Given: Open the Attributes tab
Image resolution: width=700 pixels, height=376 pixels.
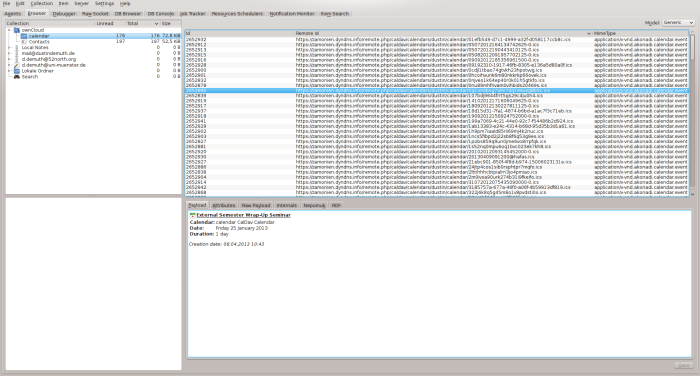Looking at the screenshot, I should click(224, 205).
